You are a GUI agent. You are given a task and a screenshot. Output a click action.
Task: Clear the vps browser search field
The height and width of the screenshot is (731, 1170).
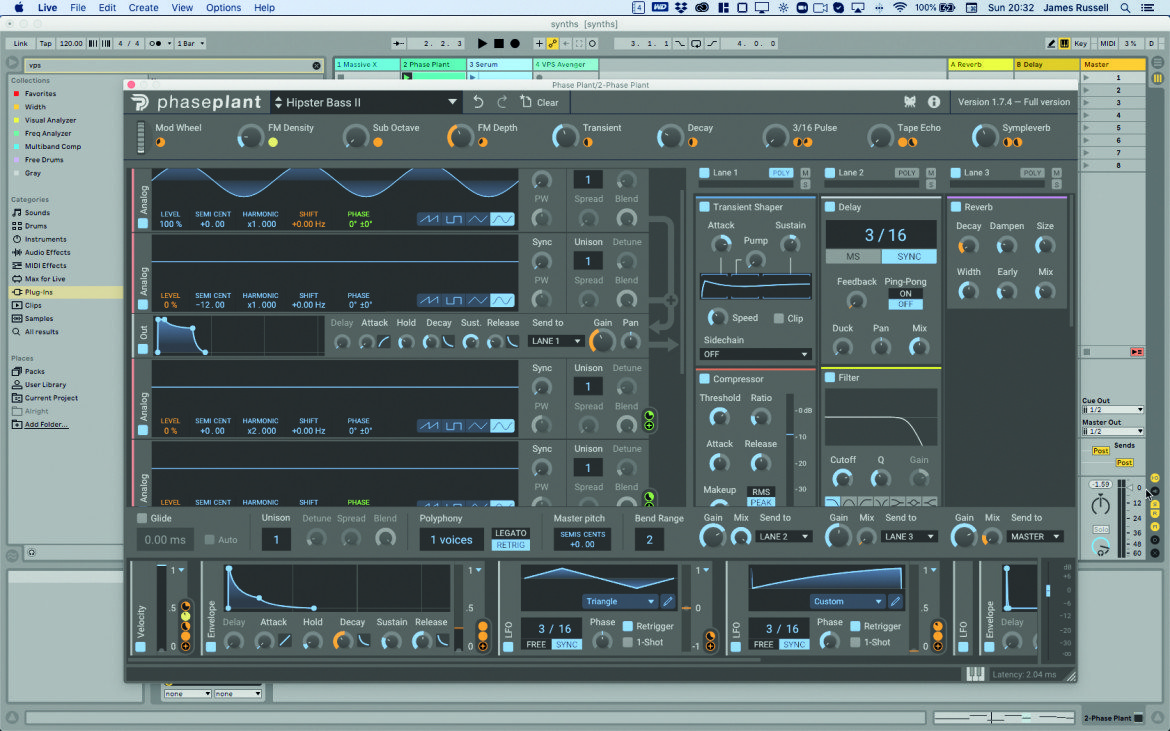(x=316, y=66)
